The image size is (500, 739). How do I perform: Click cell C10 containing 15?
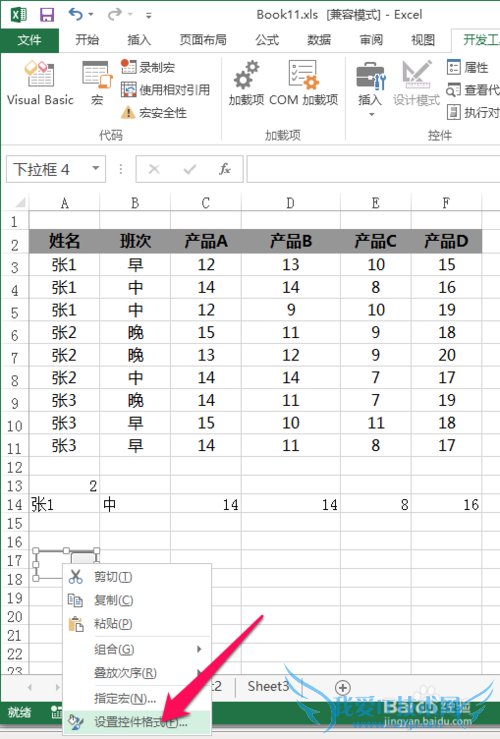[205, 423]
